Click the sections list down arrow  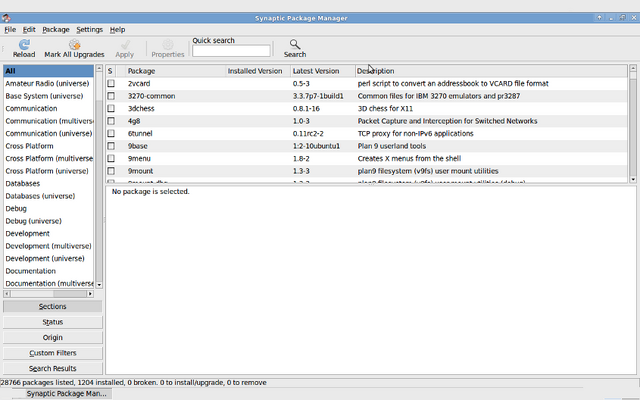point(99,285)
